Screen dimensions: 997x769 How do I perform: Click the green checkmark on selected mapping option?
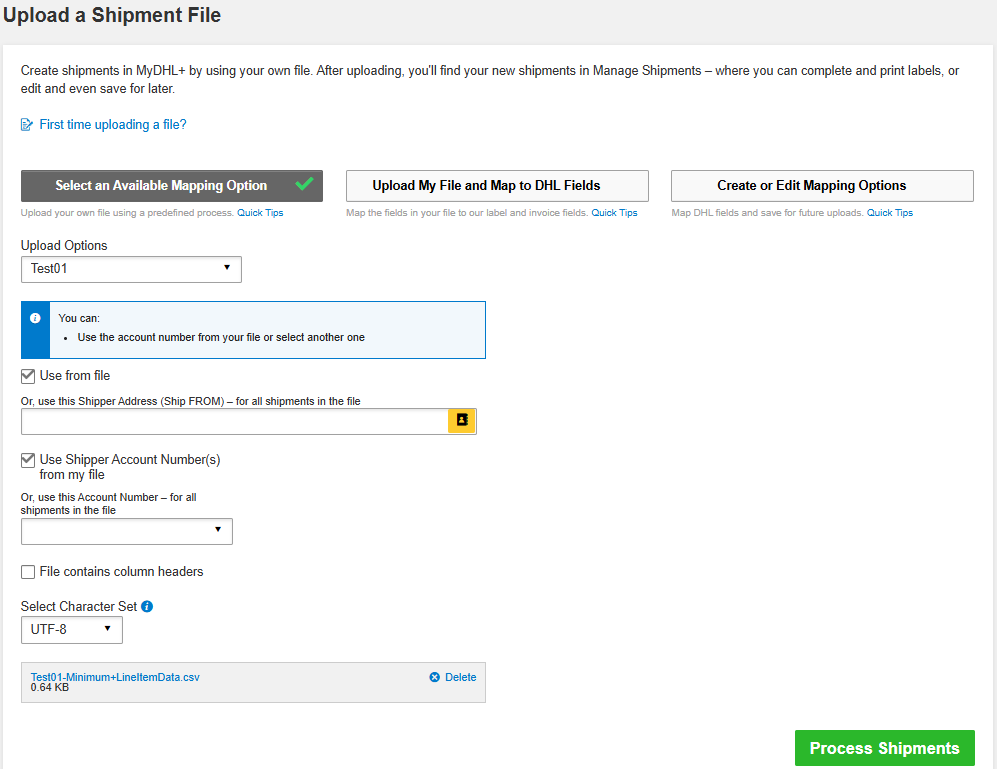(305, 184)
